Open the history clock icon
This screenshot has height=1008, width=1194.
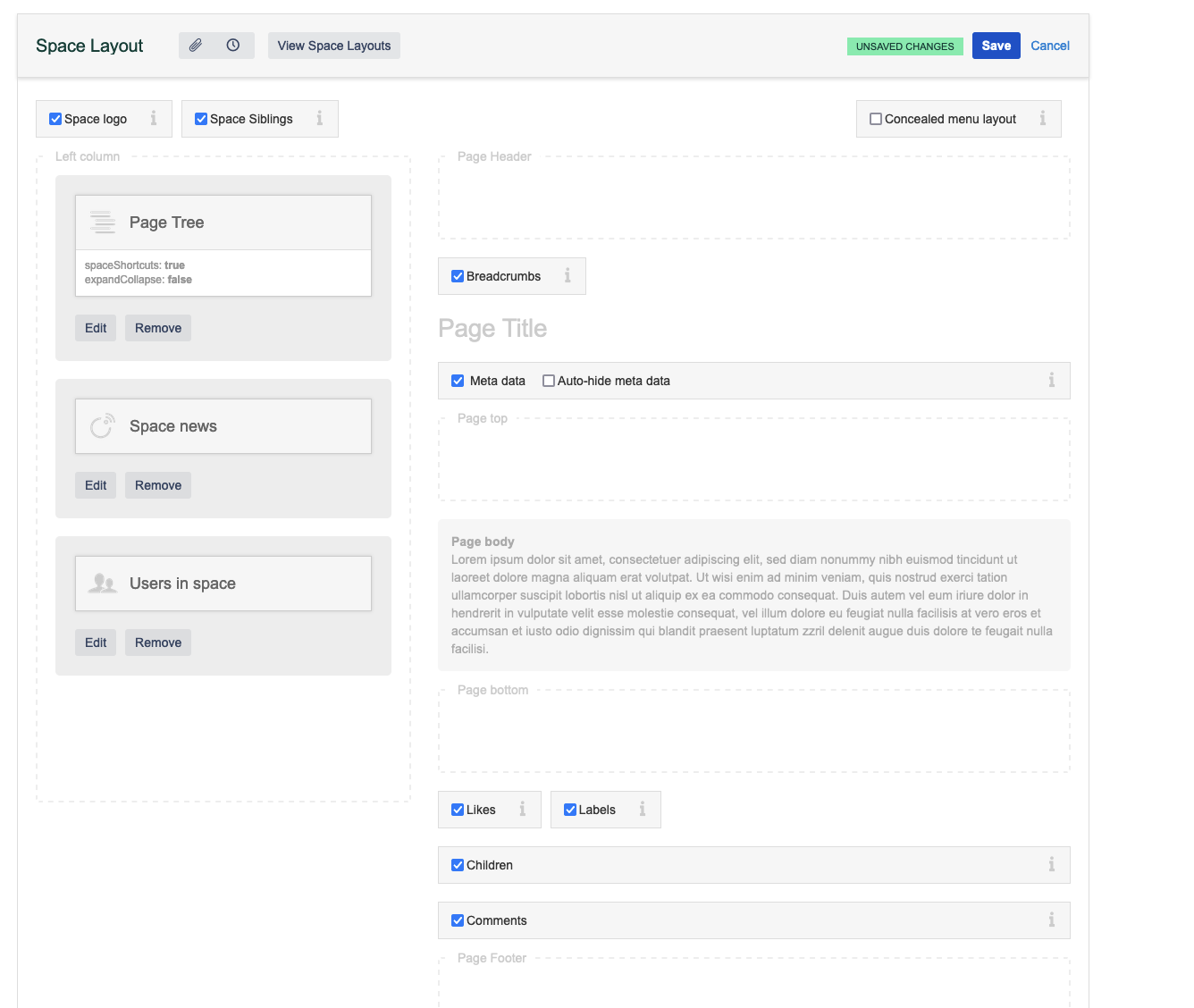[232, 45]
